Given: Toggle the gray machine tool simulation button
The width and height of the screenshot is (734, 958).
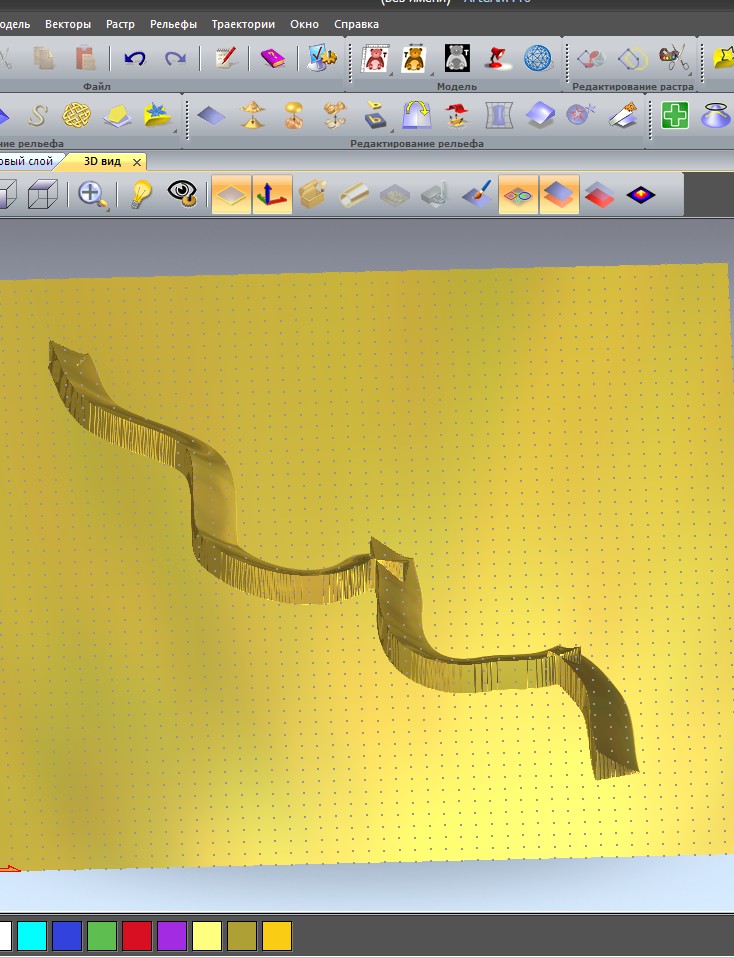Looking at the screenshot, I should (435, 194).
